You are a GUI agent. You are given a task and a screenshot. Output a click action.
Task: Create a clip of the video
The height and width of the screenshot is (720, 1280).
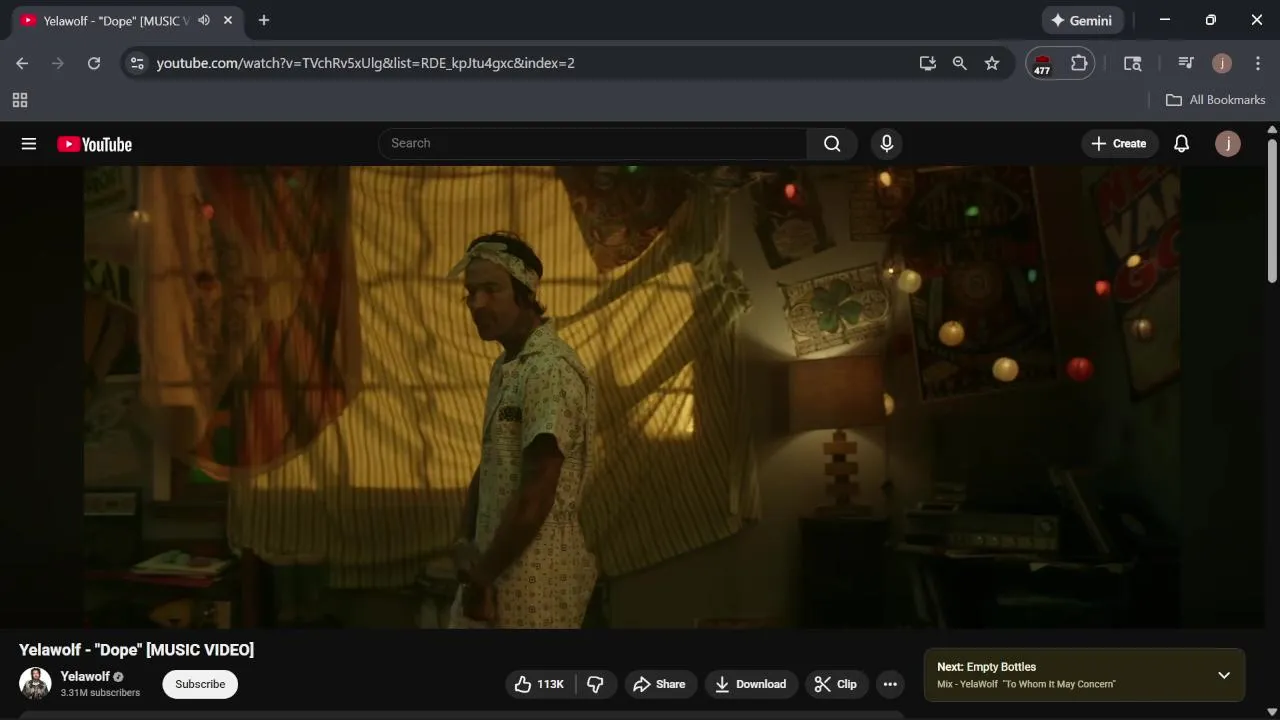(836, 684)
